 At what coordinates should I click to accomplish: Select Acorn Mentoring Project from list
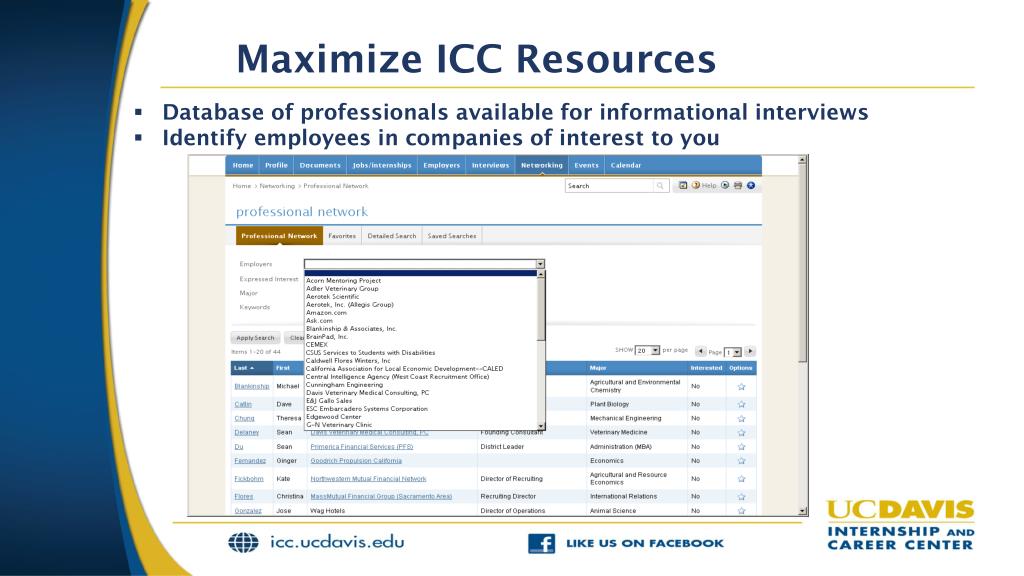344,281
